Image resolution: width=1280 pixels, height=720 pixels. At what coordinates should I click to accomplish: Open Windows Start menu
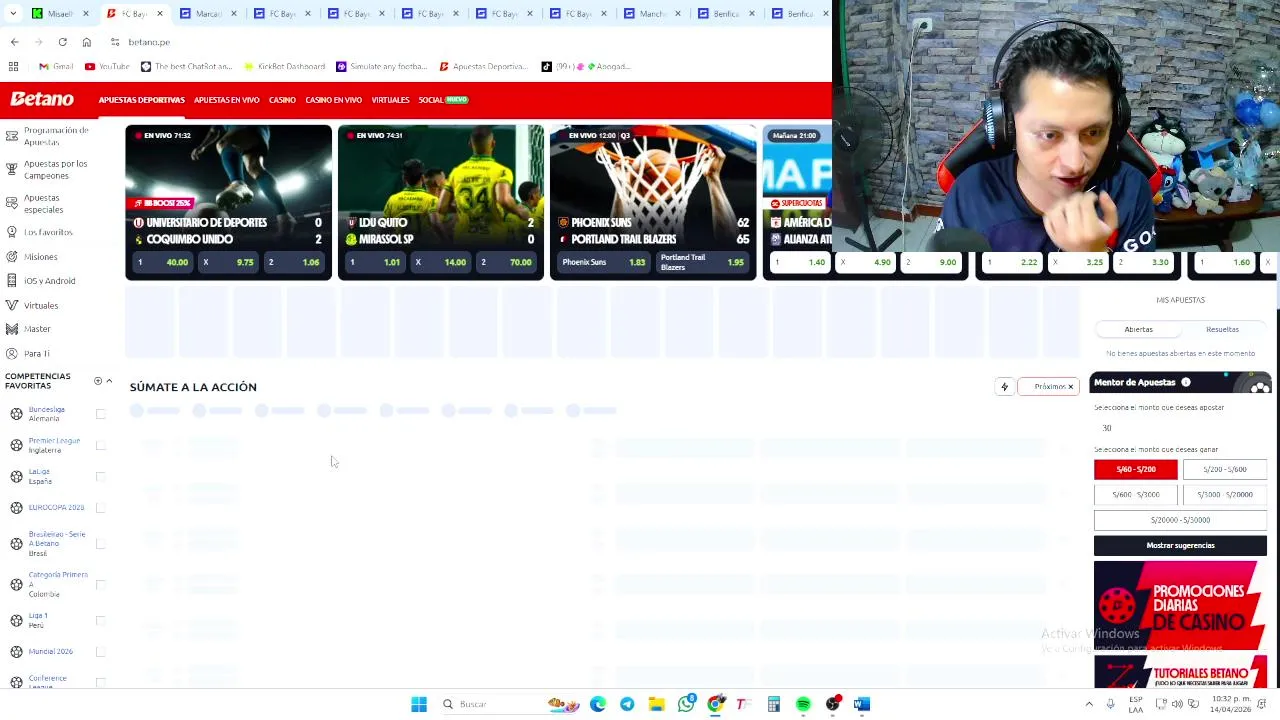coord(419,704)
